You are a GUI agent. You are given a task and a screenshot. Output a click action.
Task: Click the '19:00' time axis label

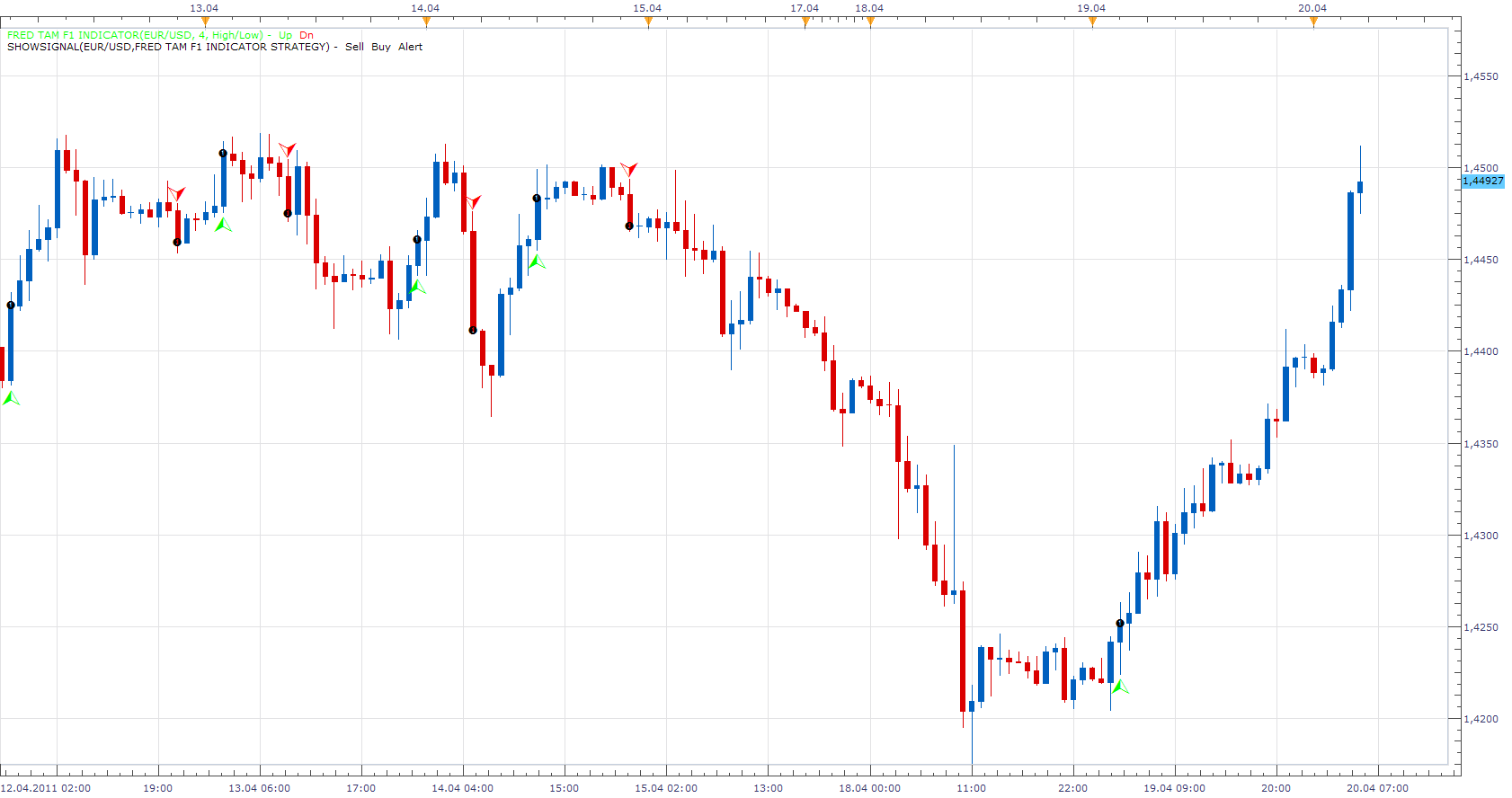click(x=157, y=788)
